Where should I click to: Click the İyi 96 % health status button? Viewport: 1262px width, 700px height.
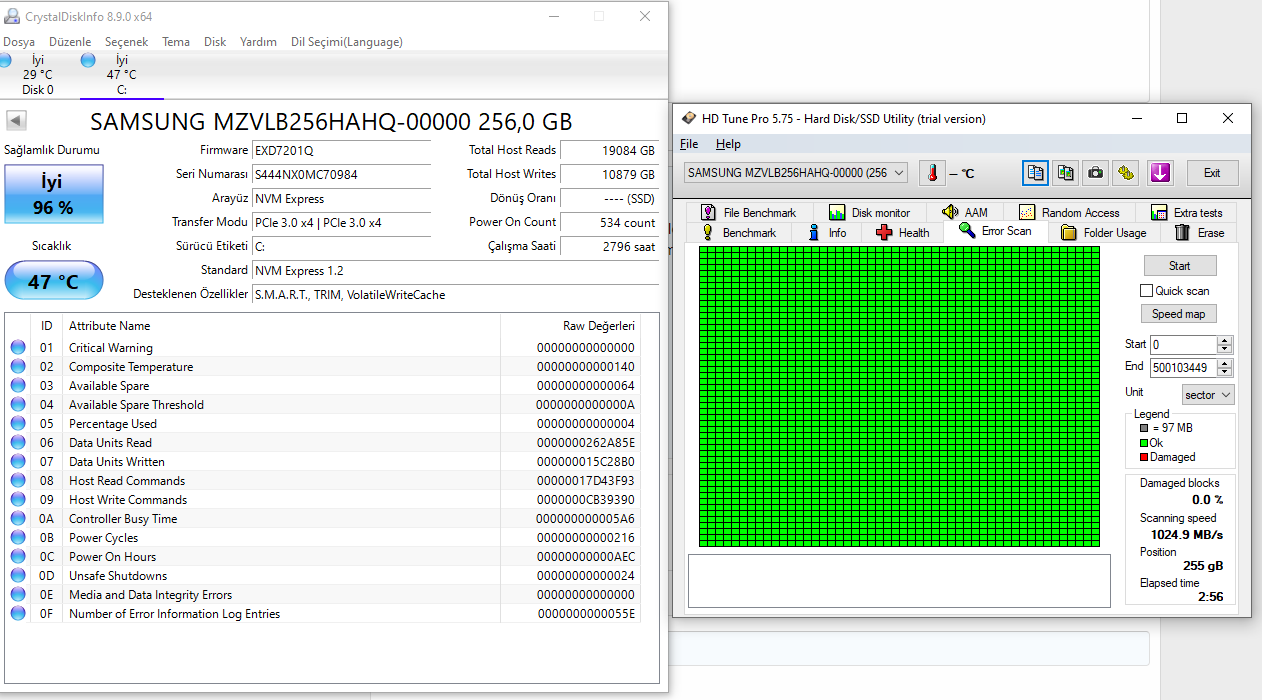pos(54,195)
